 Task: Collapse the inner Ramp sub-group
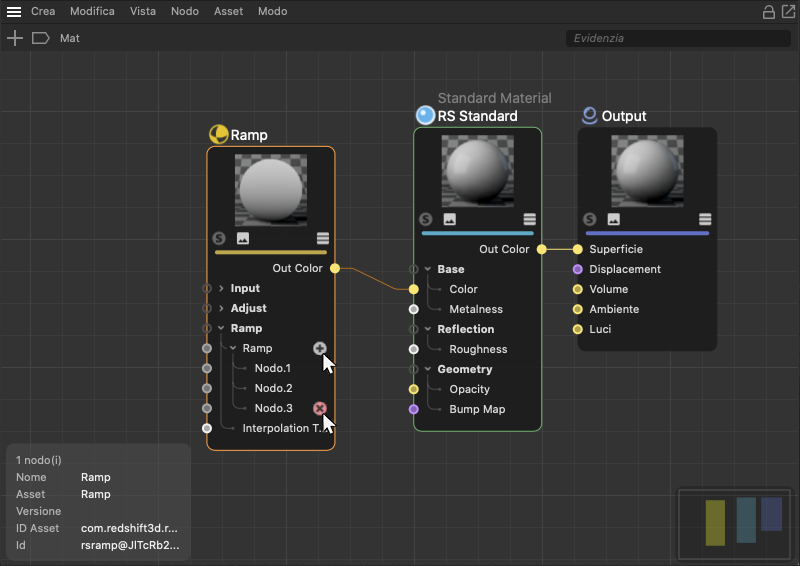[233, 348]
